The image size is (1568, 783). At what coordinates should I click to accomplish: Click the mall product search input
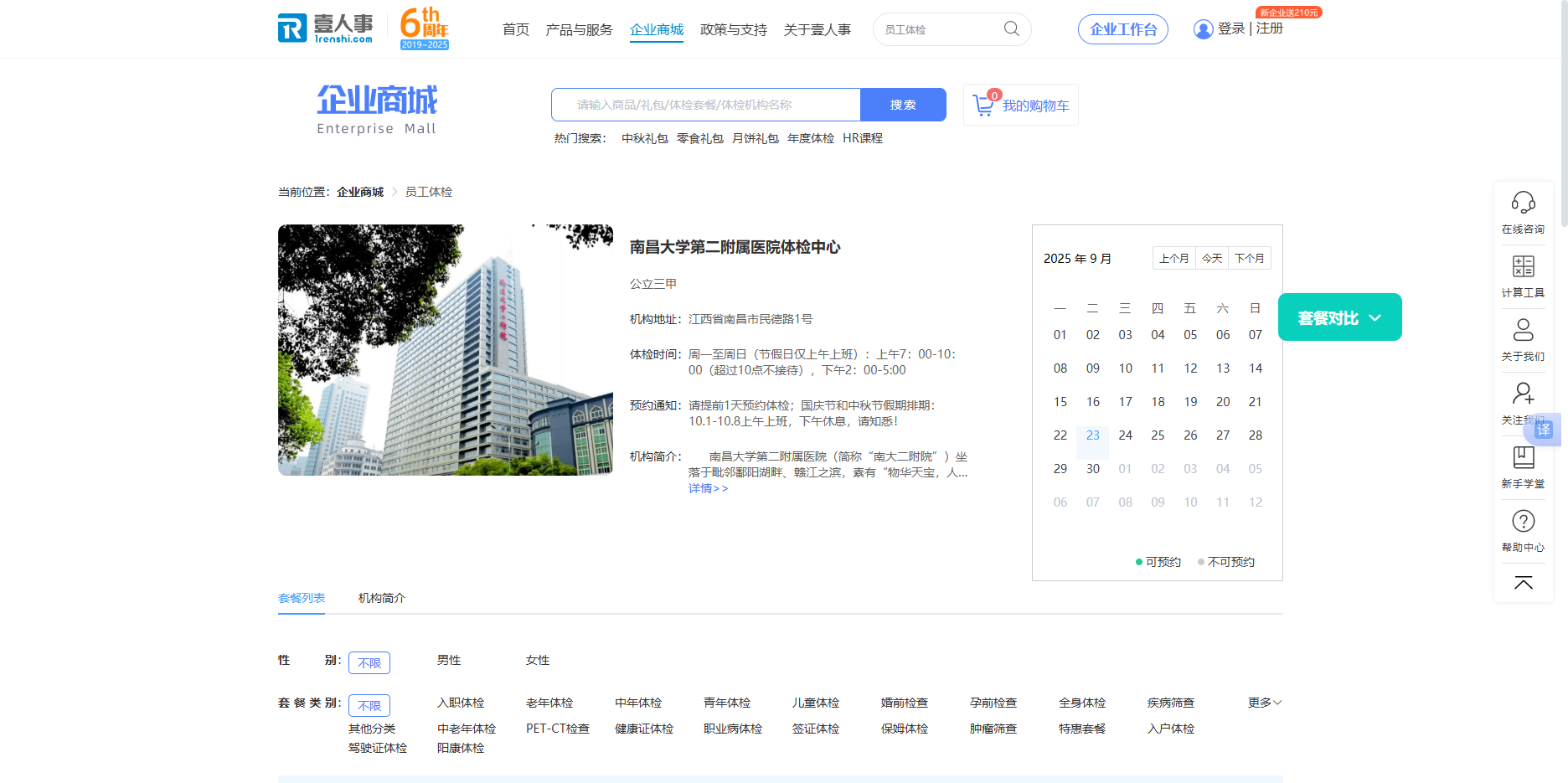[x=706, y=105]
